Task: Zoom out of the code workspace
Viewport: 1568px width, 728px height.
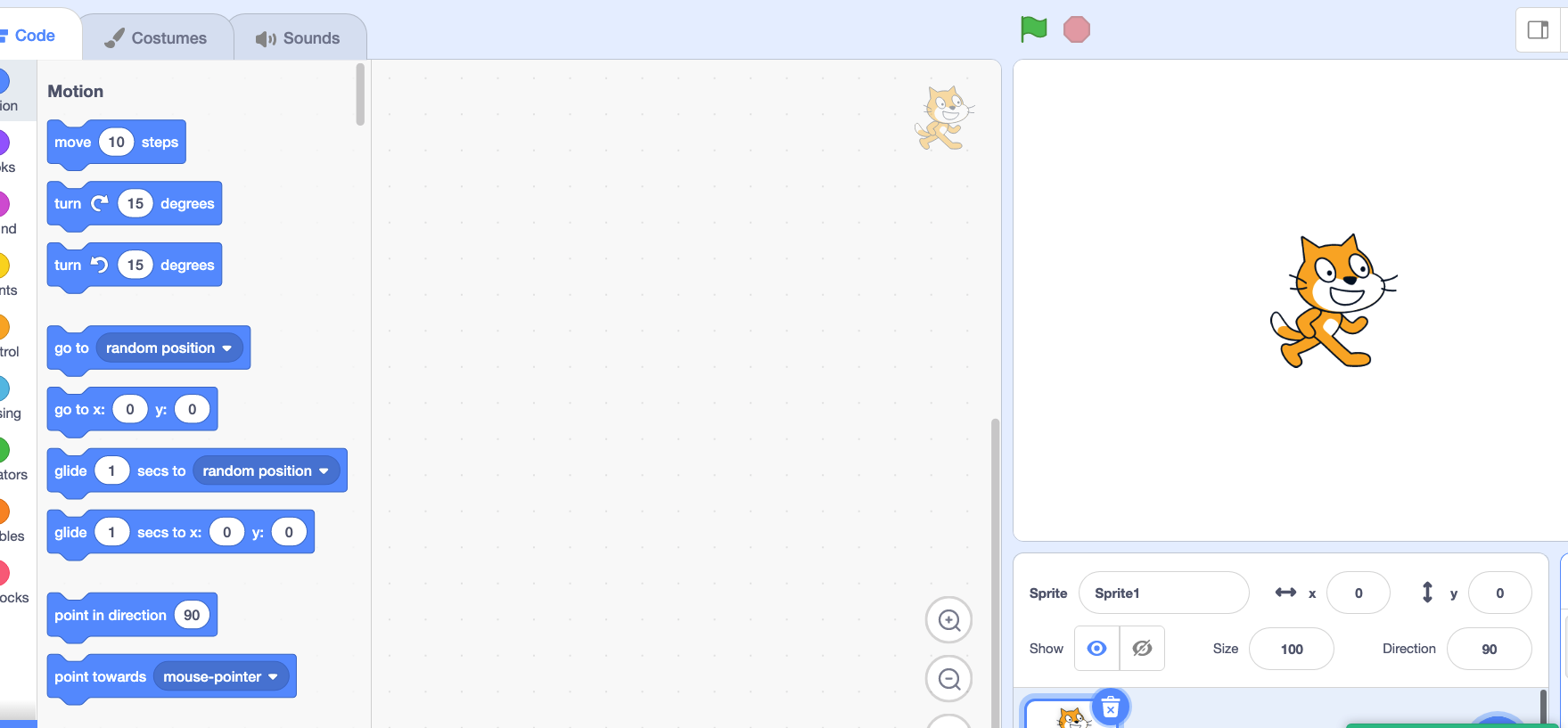Action: coord(948,679)
